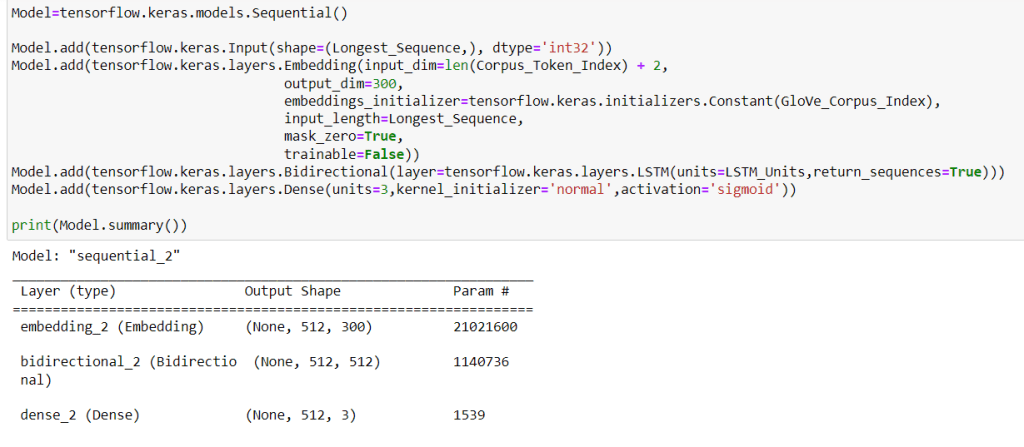Click the Bidirectional LSTM layer line
This screenshot has height=447, width=1024.
coord(508,172)
